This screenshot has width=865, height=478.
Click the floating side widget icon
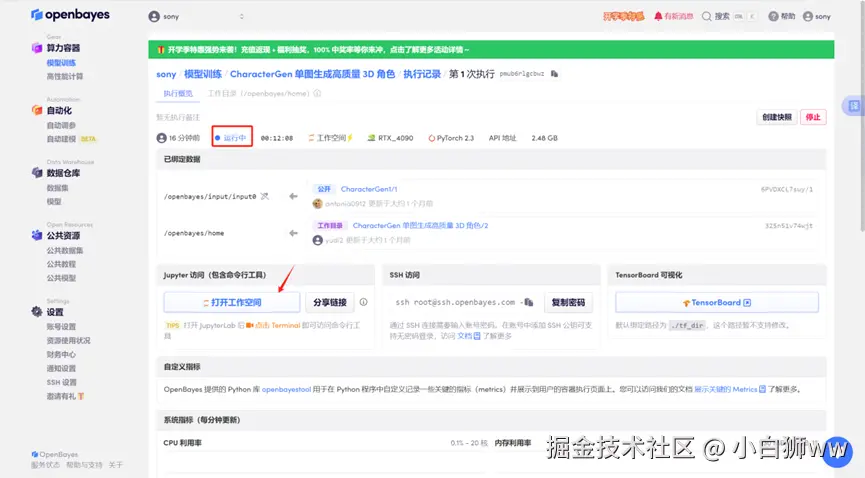854,106
